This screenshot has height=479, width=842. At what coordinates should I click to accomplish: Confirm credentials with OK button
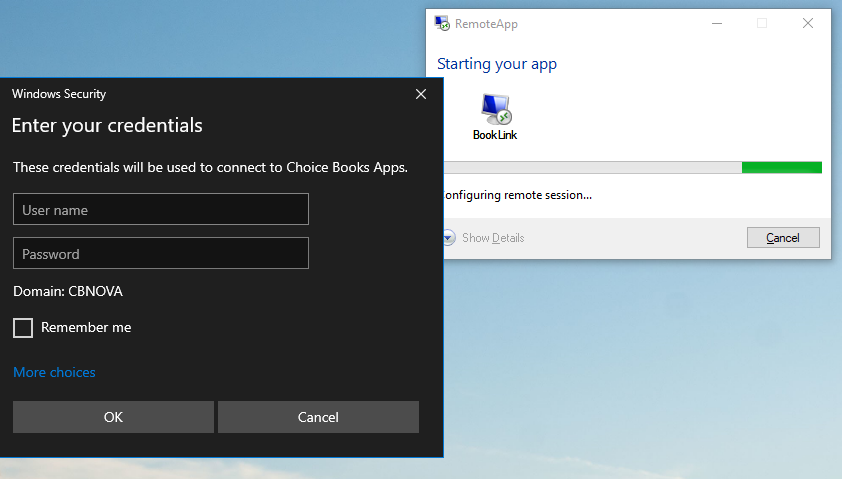coord(113,417)
